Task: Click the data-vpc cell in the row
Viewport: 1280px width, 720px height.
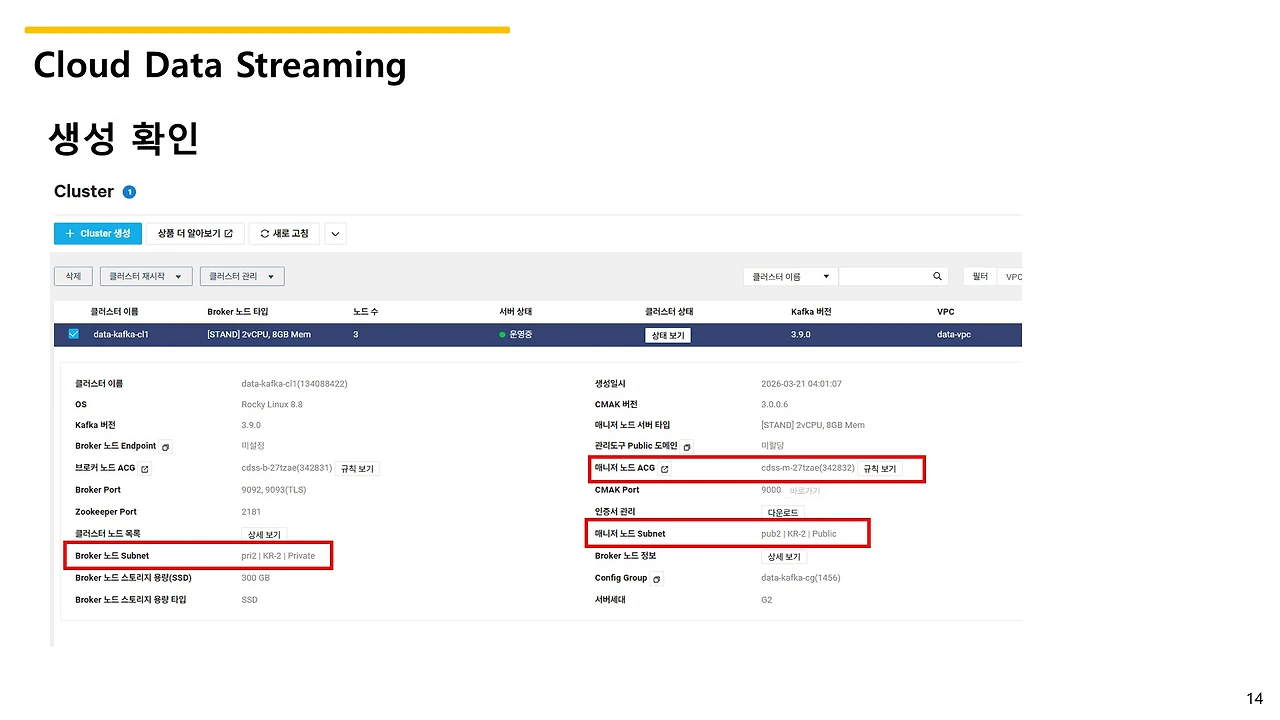Action: [956, 334]
